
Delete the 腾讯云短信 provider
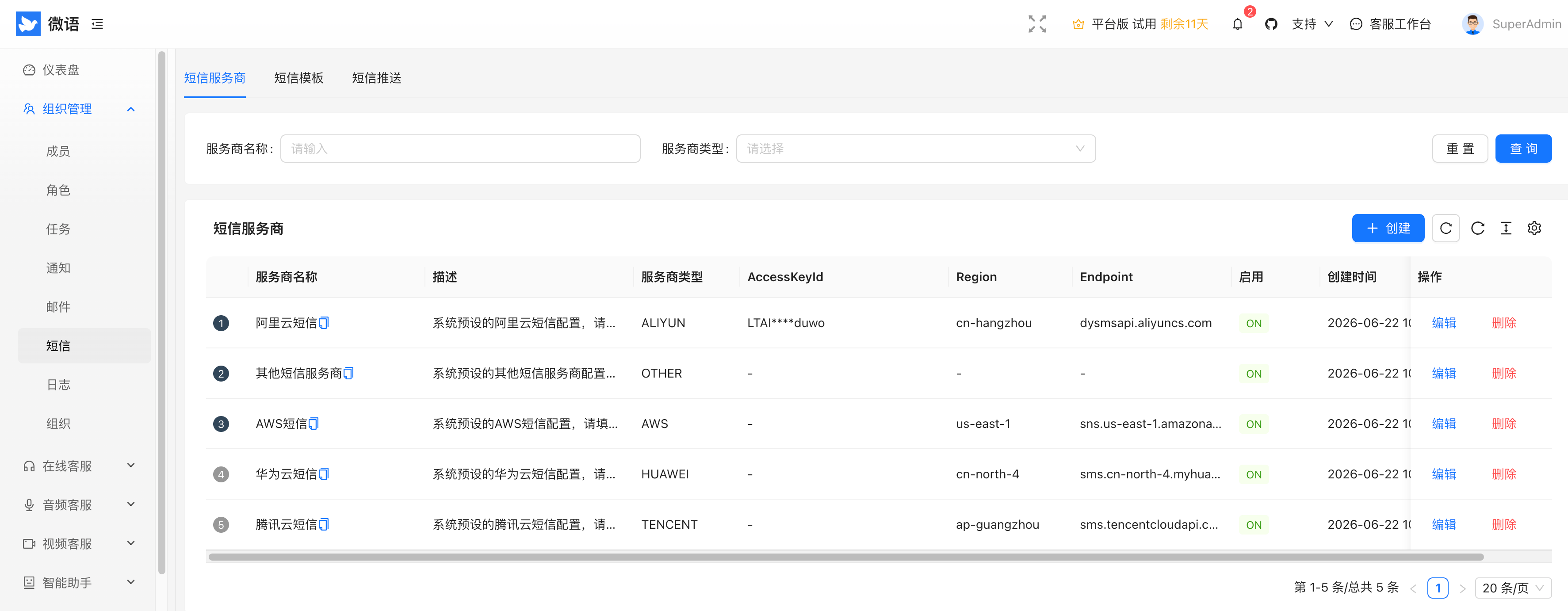1503,525
